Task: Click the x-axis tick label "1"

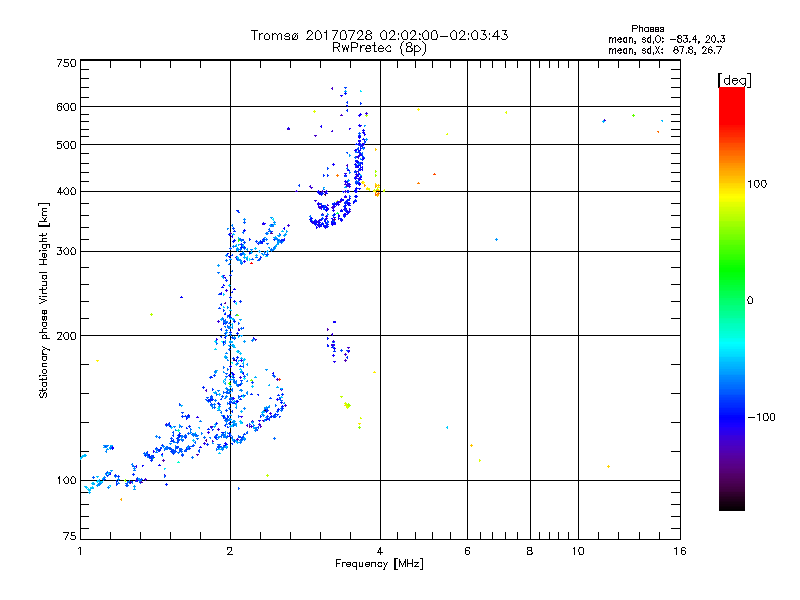Action: point(80,551)
